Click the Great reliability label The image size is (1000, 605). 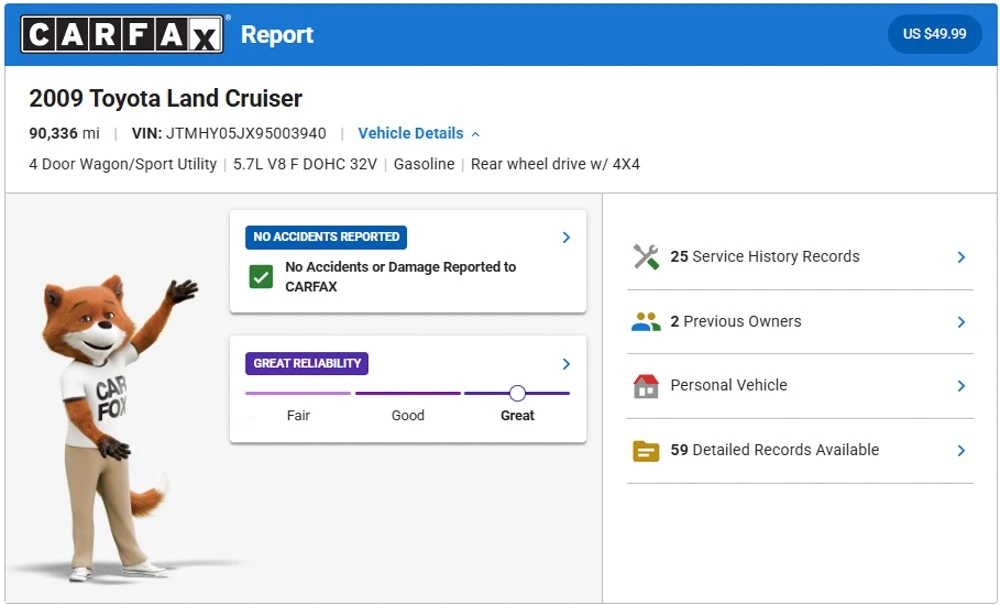[x=517, y=416]
